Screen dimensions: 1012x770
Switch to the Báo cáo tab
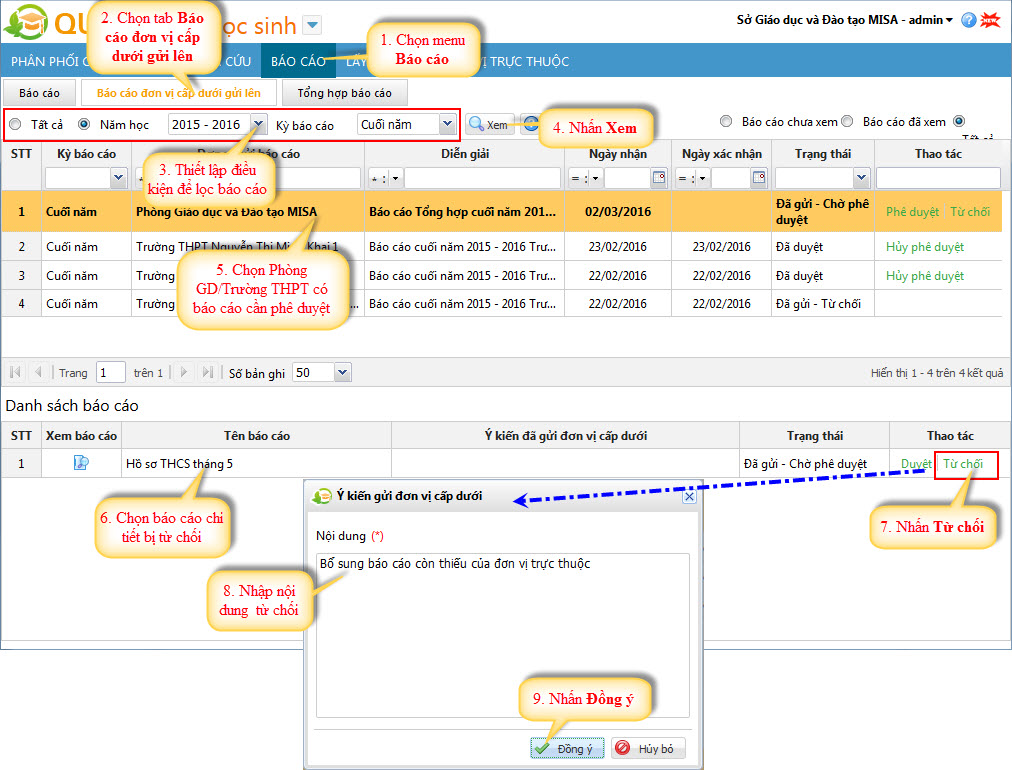pyautogui.click(x=39, y=92)
